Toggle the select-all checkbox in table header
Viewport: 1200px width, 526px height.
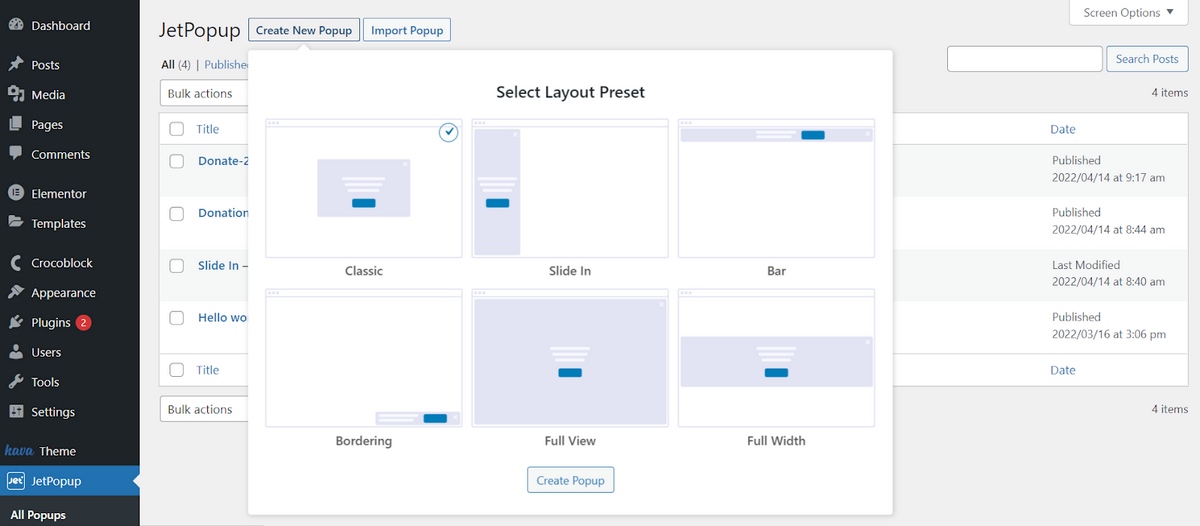177,129
